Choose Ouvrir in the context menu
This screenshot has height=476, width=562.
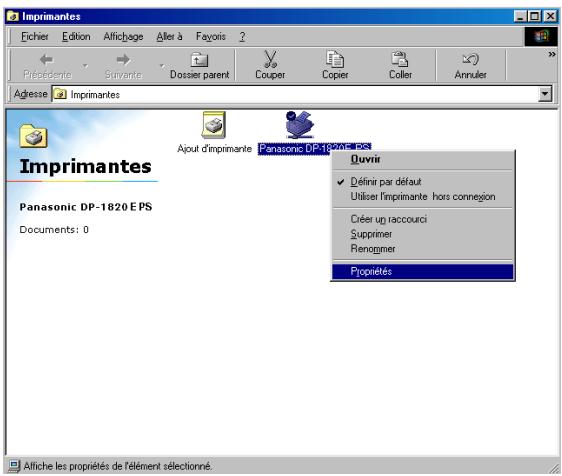[423, 159]
